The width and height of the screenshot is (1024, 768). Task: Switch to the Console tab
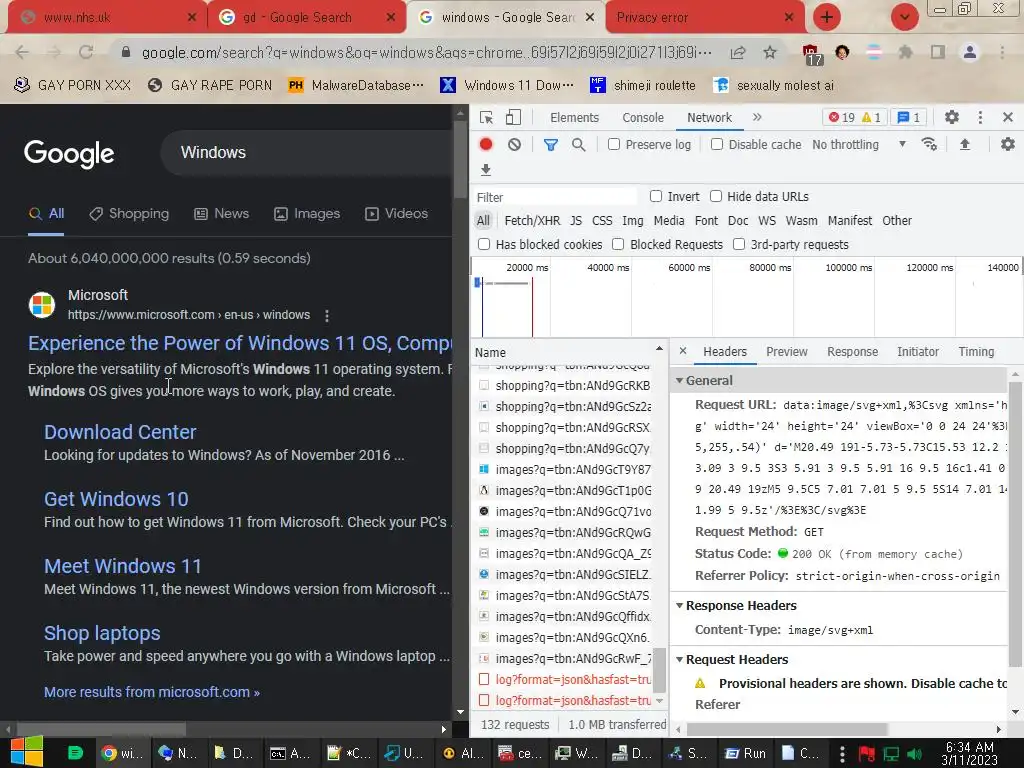pyautogui.click(x=643, y=118)
